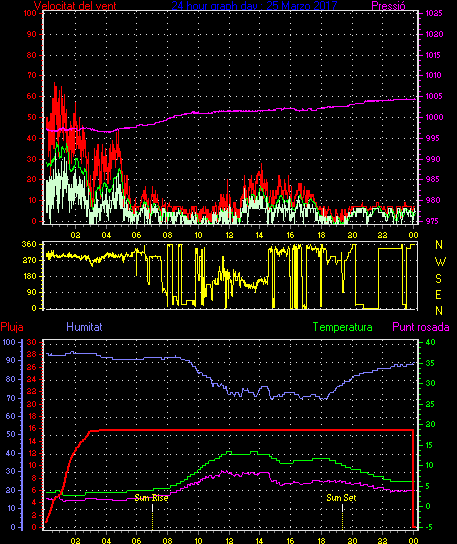
Task: Click the 'Velocitat del vent' title label
Action: [x=75, y=6]
